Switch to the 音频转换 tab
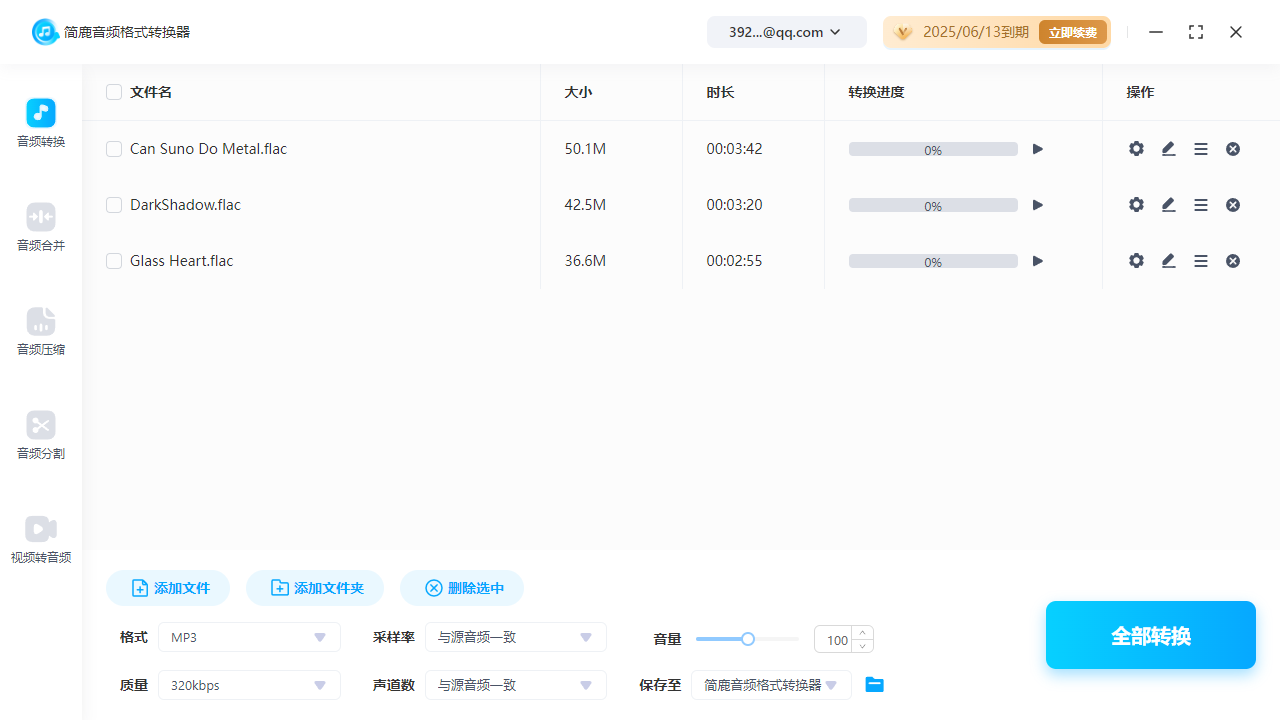This screenshot has width=1280, height=720. 40,124
